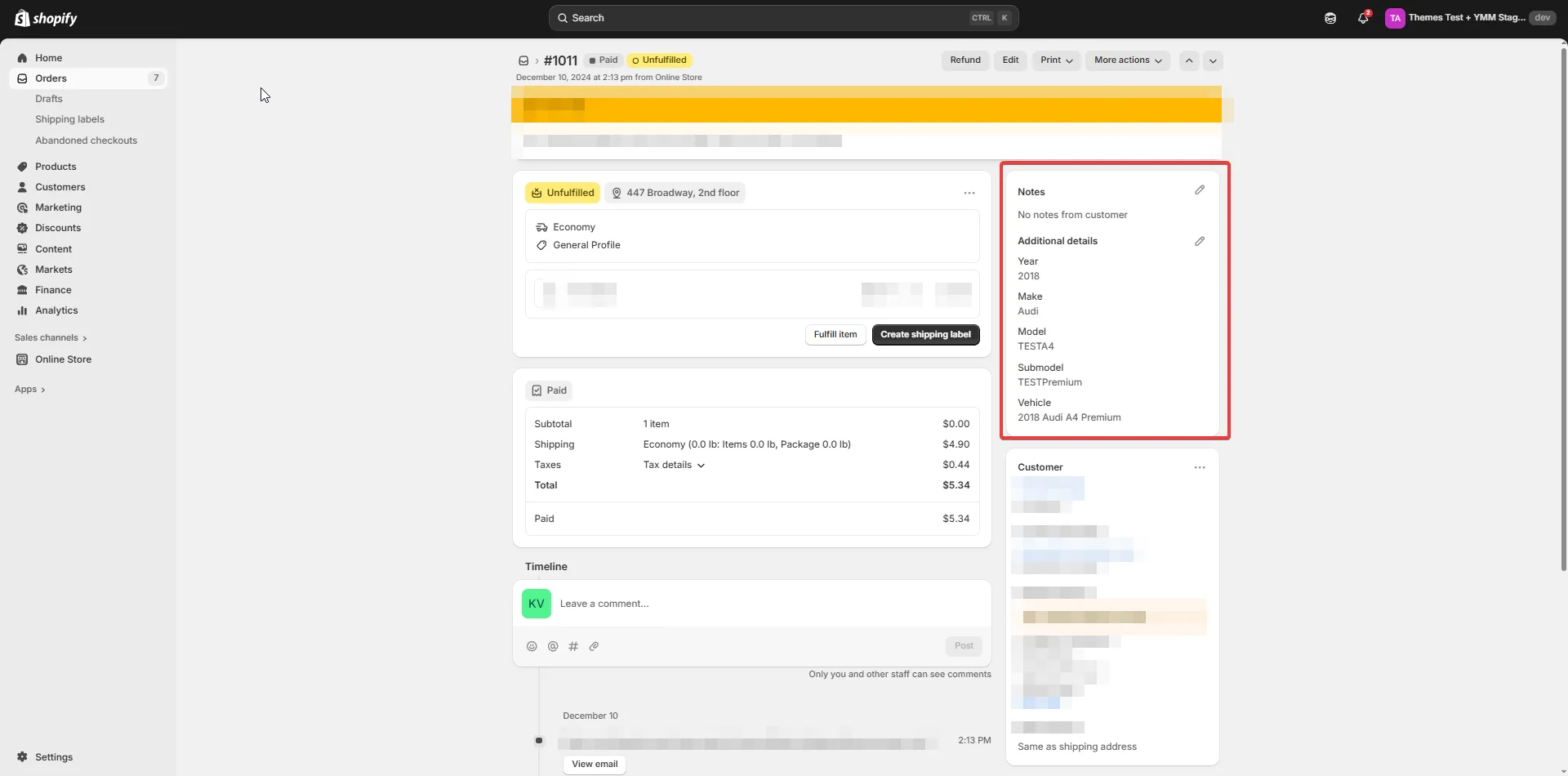Expand Sales channels in the sidebar
Image resolution: width=1568 pixels, height=776 pixels.
(51, 337)
